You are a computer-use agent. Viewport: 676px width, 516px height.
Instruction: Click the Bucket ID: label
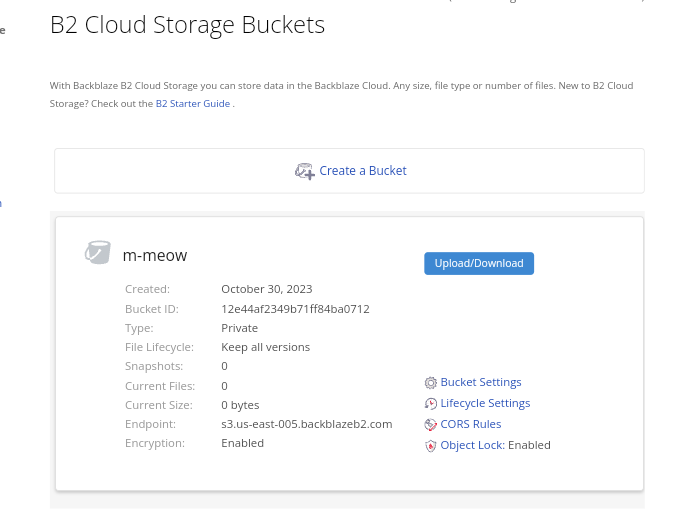tap(152, 309)
